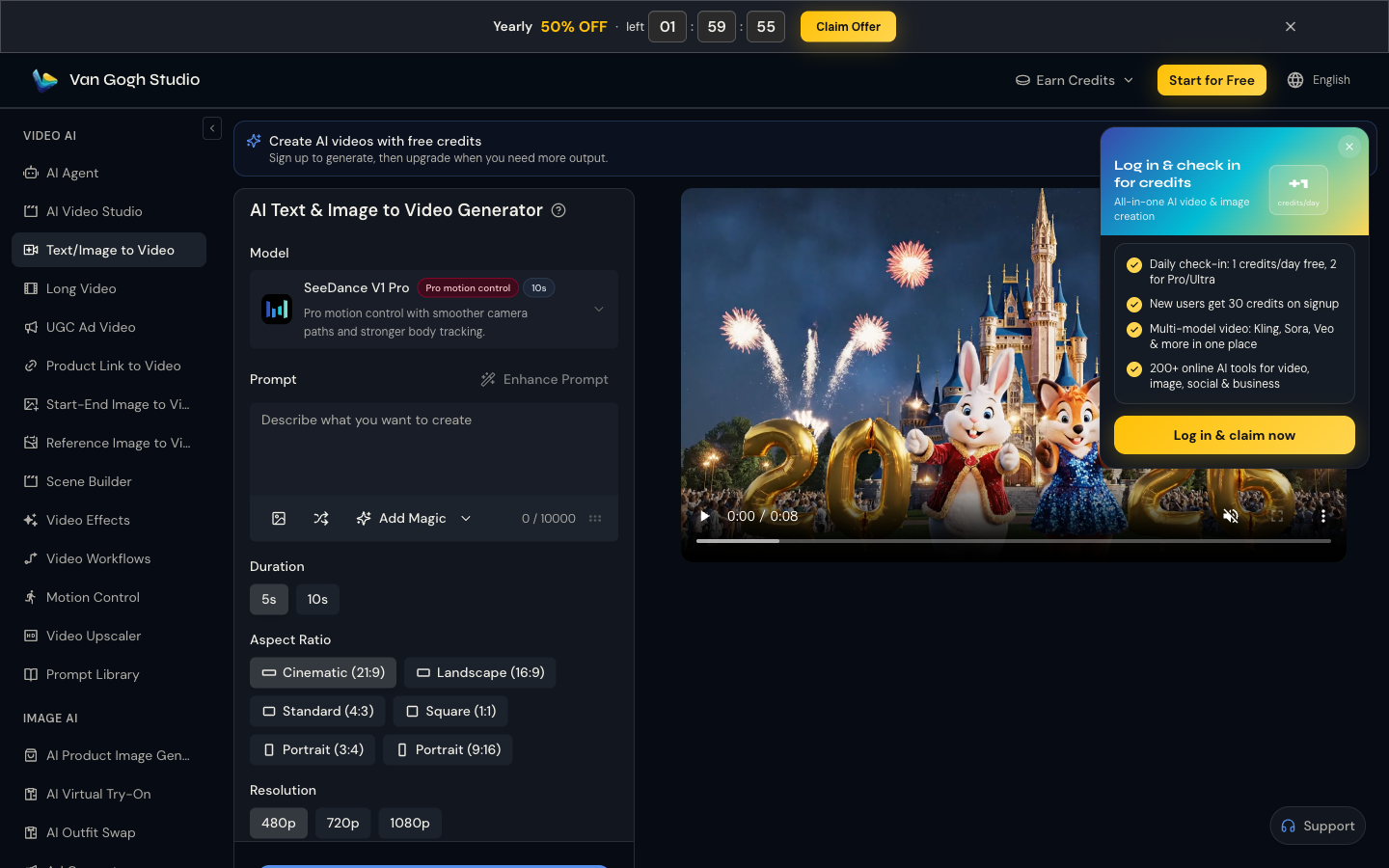
Task: Open the video more options menu
Action: [x=1323, y=516]
